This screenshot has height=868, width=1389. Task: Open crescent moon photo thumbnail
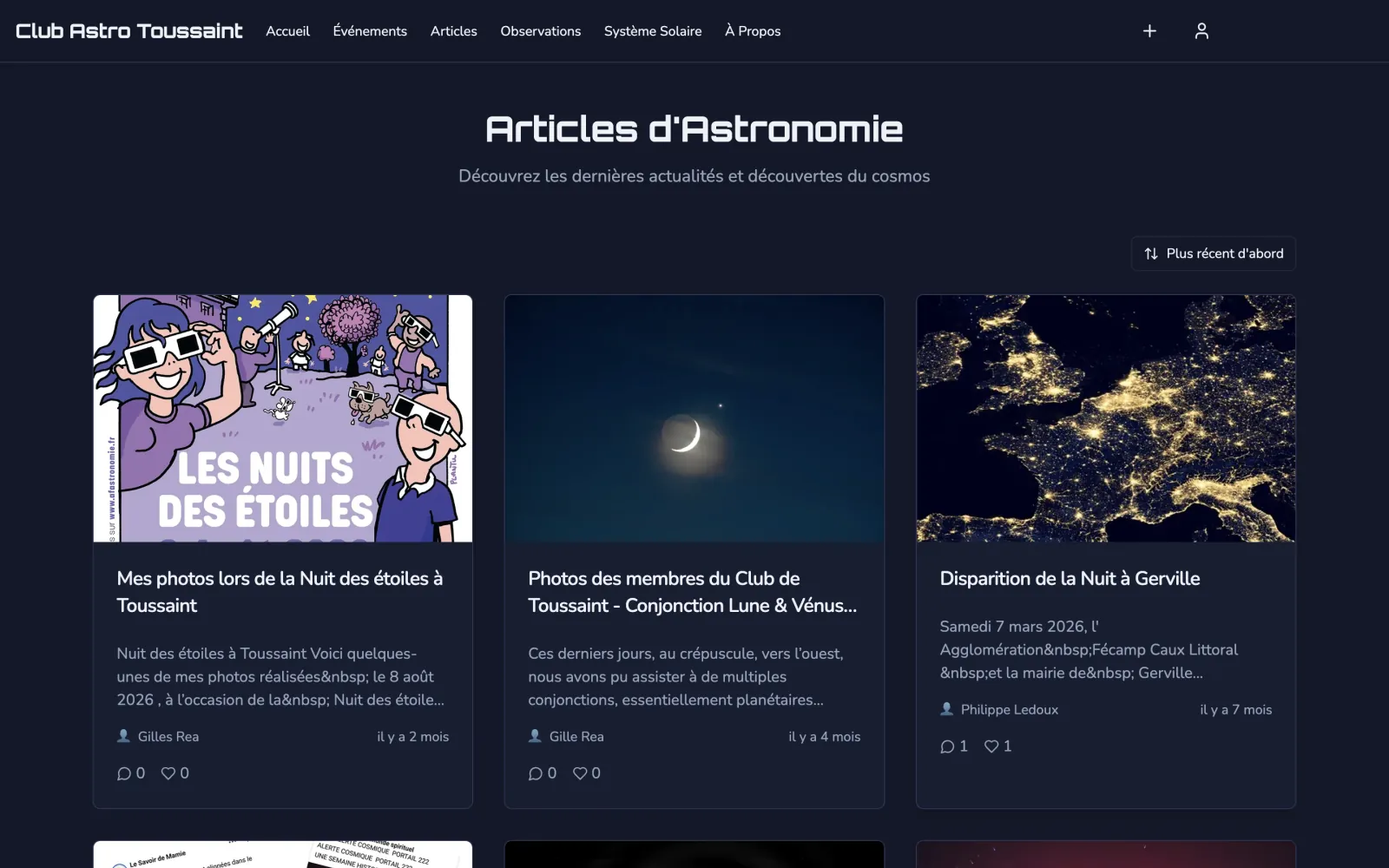[x=694, y=418]
